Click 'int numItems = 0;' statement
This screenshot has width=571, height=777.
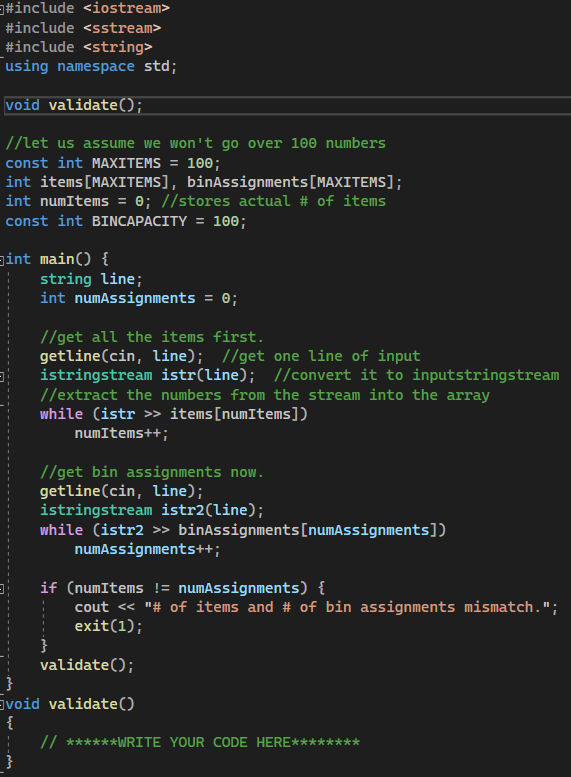click(x=78, y=201)
